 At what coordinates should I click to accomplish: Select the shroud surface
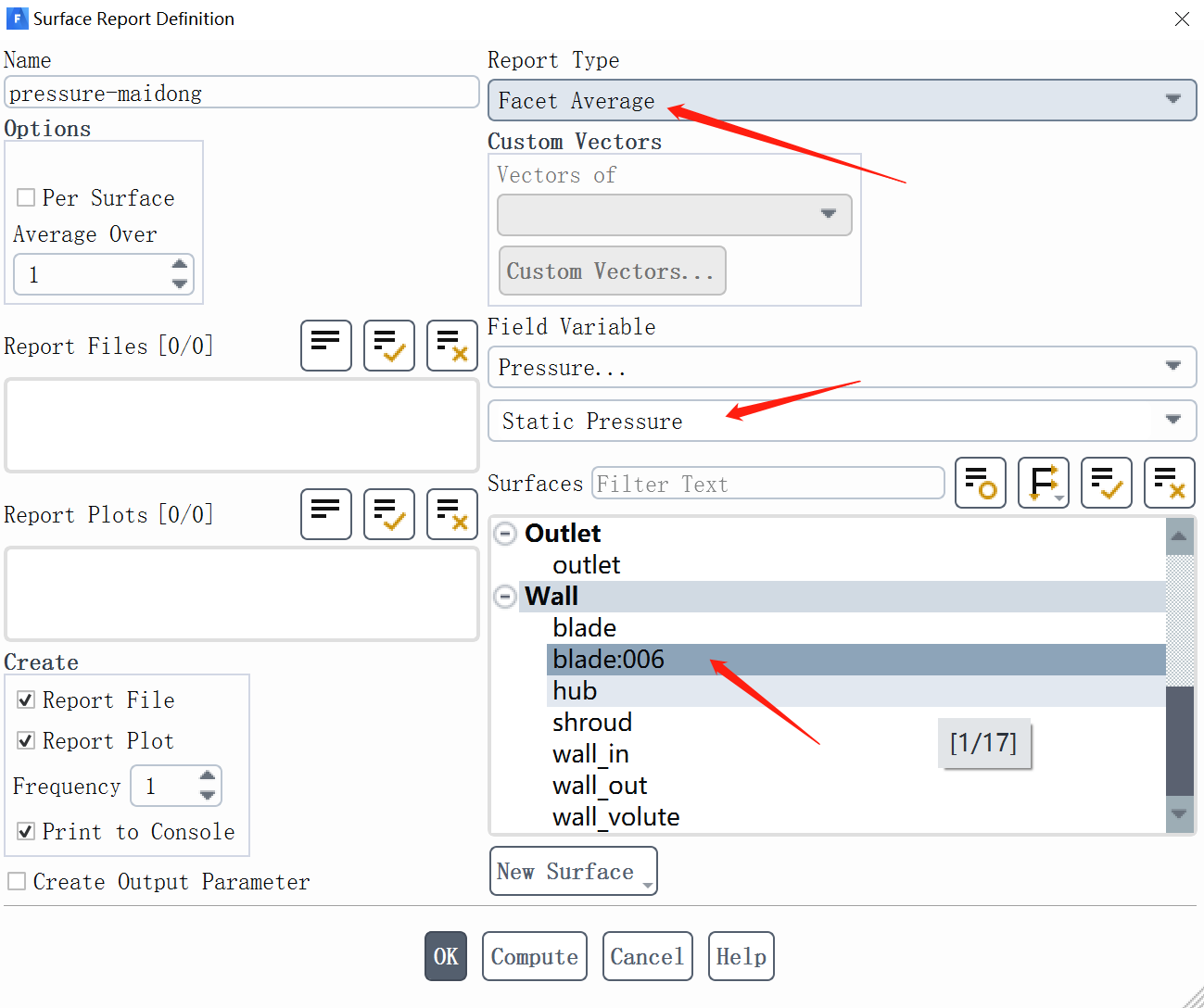[x=592, y=723]
